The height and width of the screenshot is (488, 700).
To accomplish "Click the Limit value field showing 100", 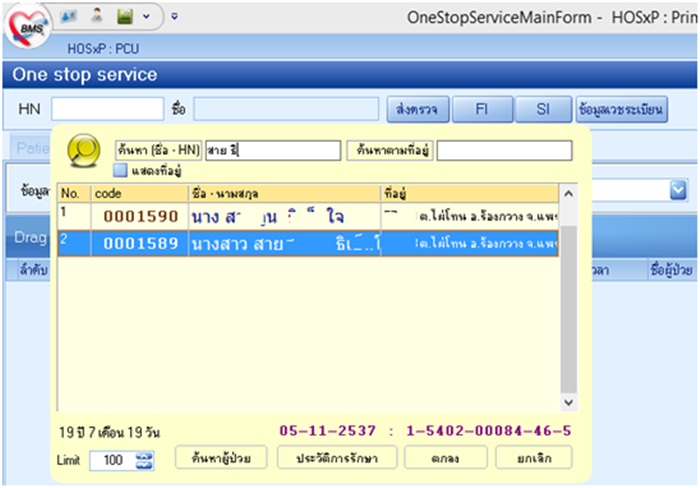I will 112,460.
